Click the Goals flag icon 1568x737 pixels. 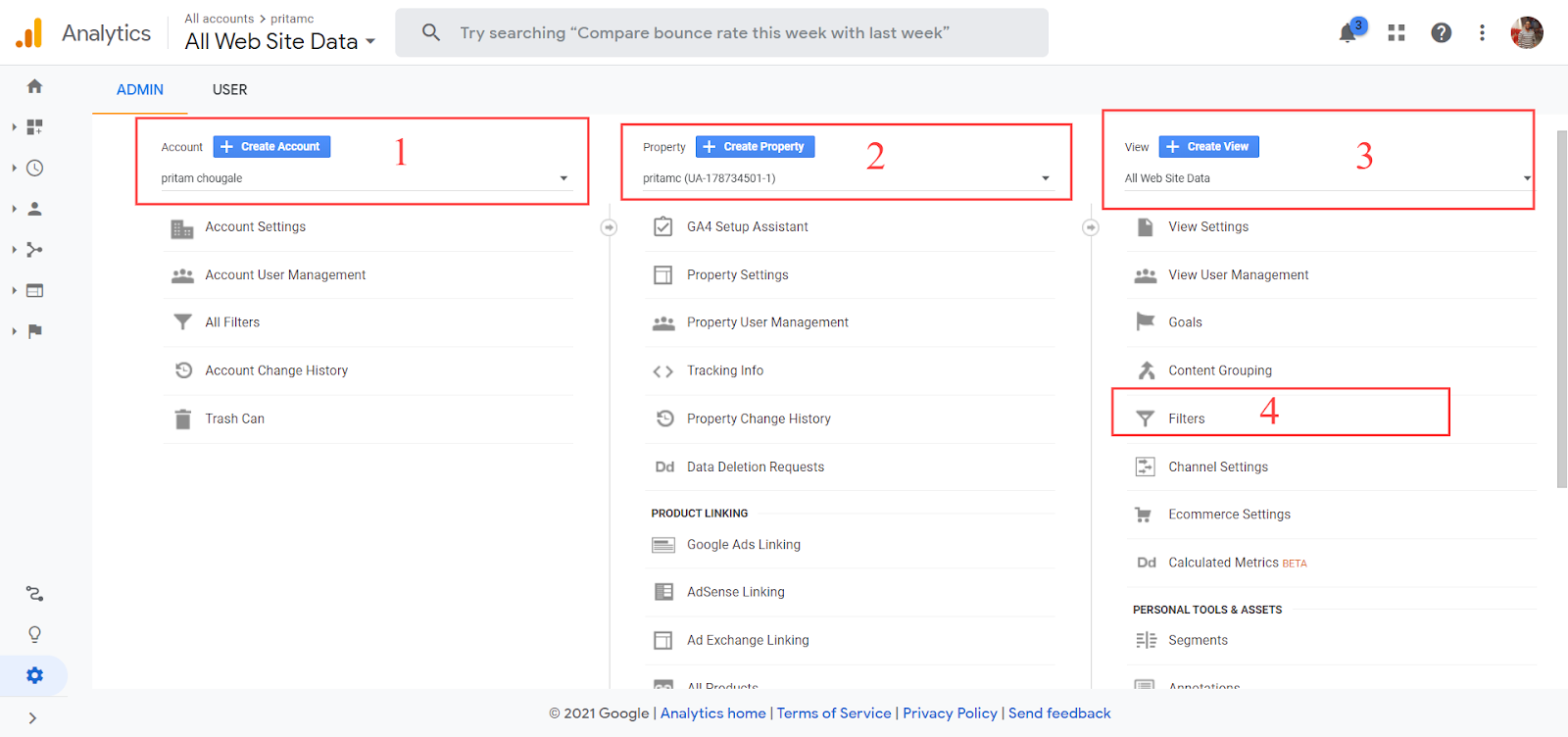(1145, 321)
